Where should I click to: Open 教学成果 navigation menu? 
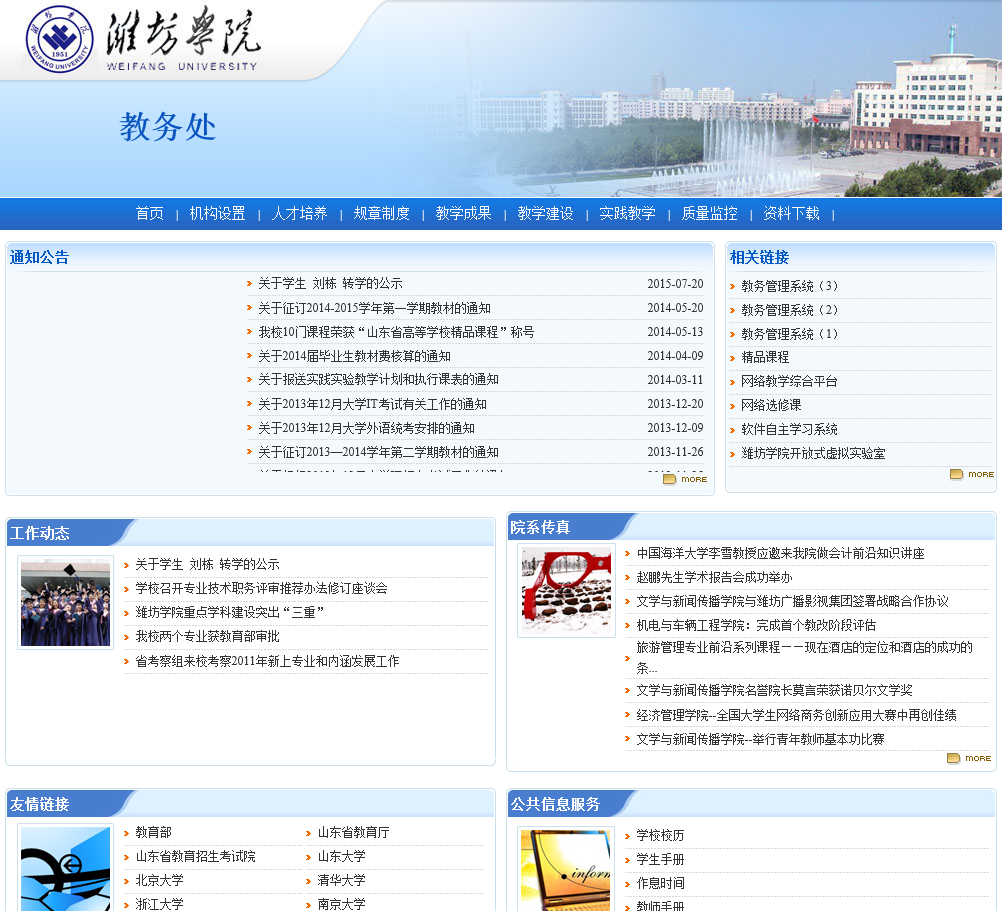pyautogui.click(x=463, y=213)
